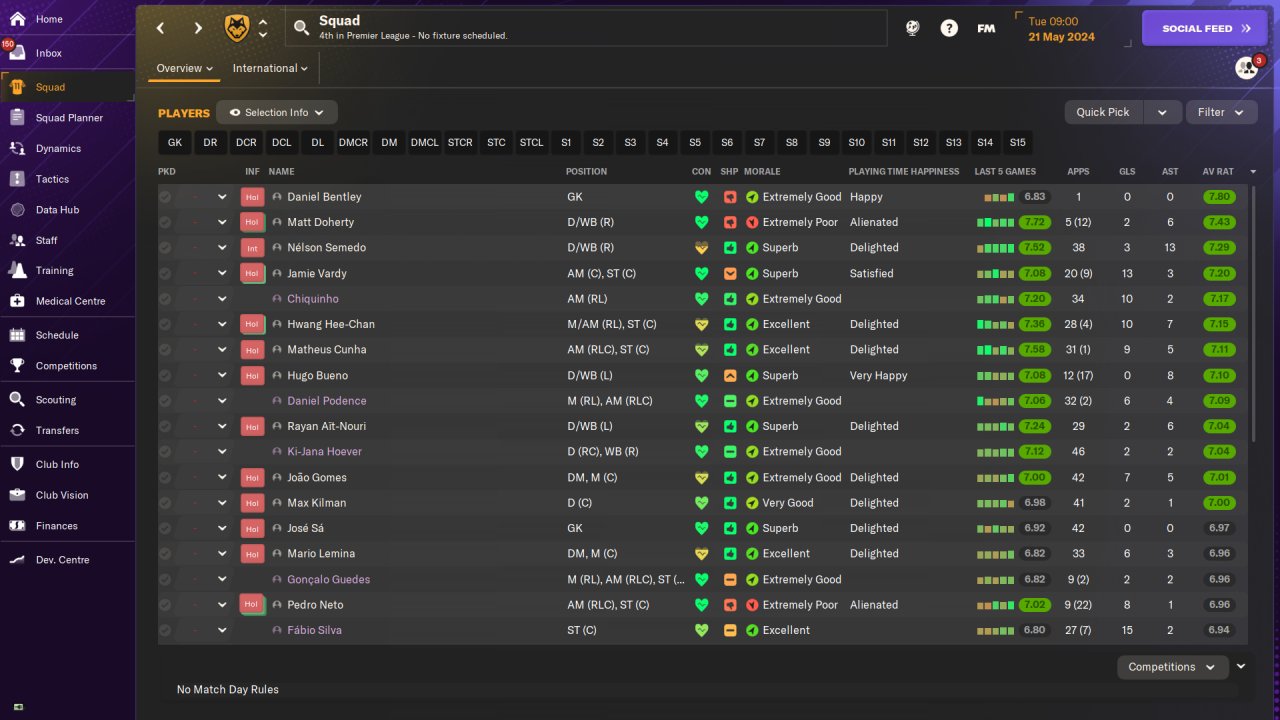Open Competitions in the sidebar
Viewport: 1280px width, 720px height.
pos(67,366)
